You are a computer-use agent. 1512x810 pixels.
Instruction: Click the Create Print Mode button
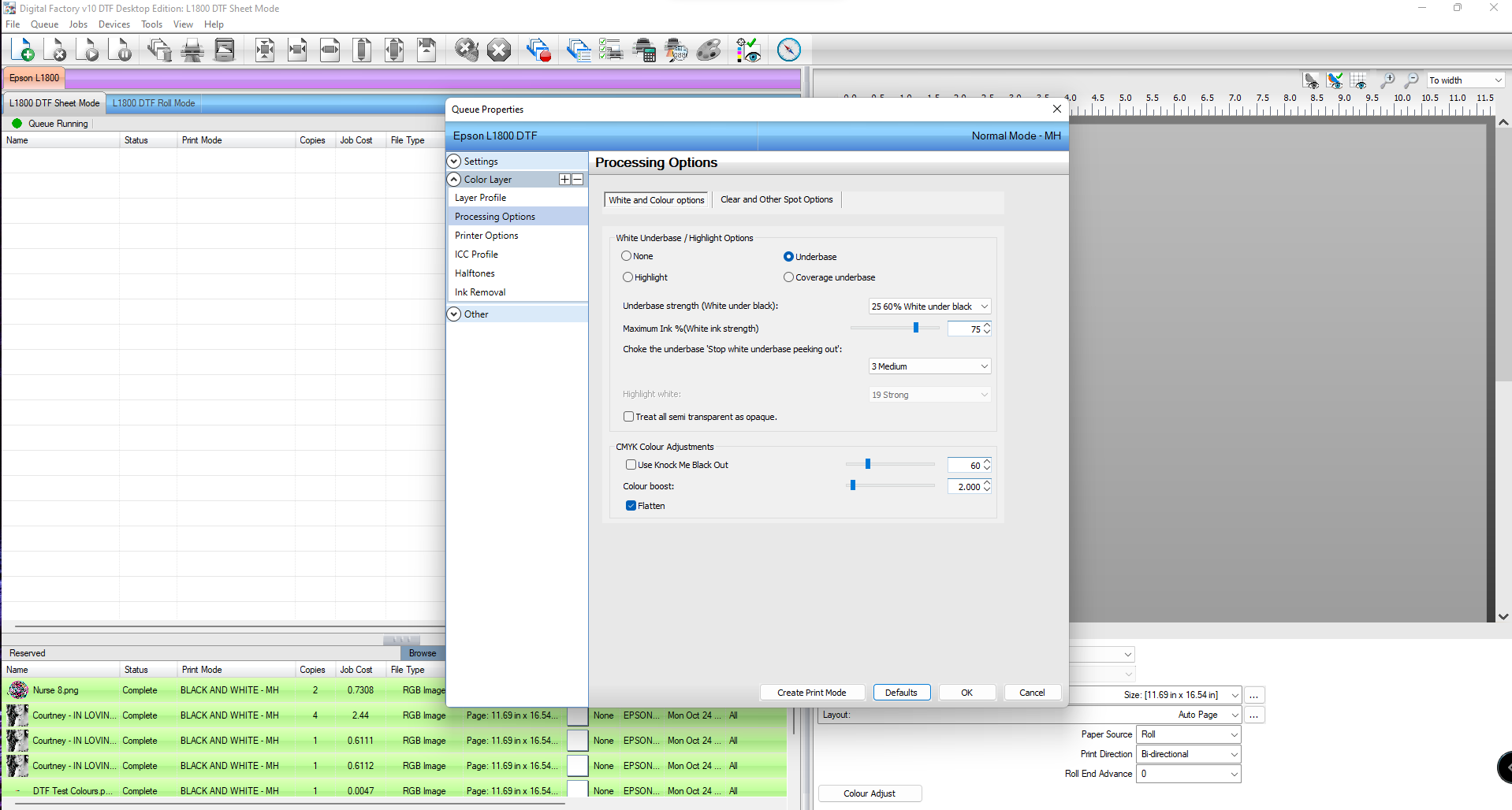coord(811,693)
